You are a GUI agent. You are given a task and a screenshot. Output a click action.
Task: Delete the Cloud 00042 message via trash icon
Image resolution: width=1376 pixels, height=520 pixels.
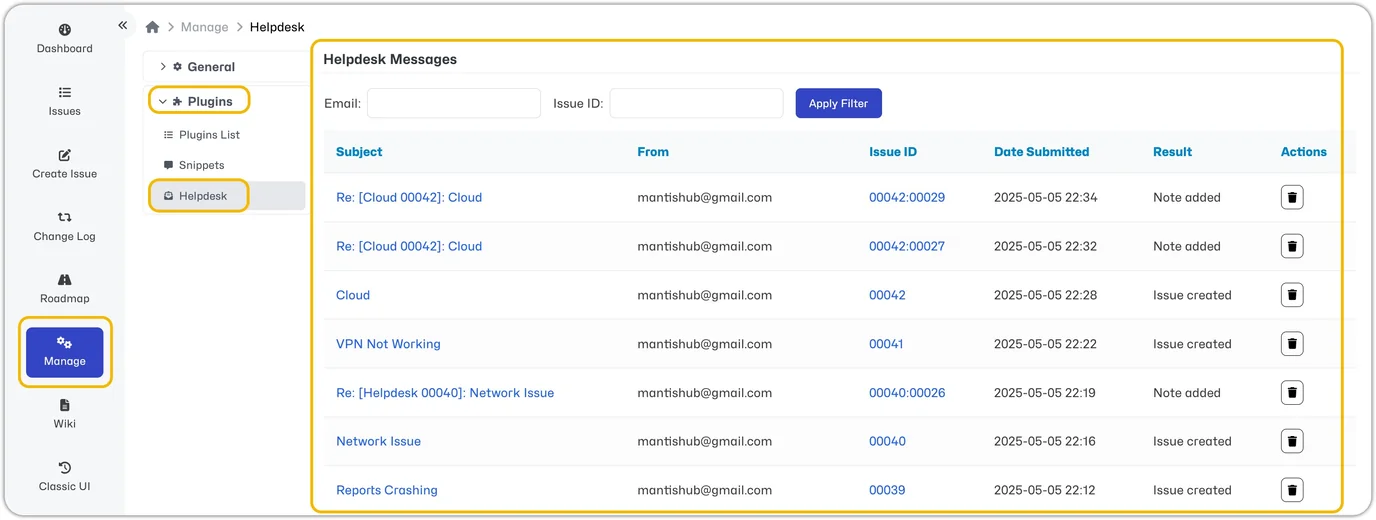[1292, 295]
